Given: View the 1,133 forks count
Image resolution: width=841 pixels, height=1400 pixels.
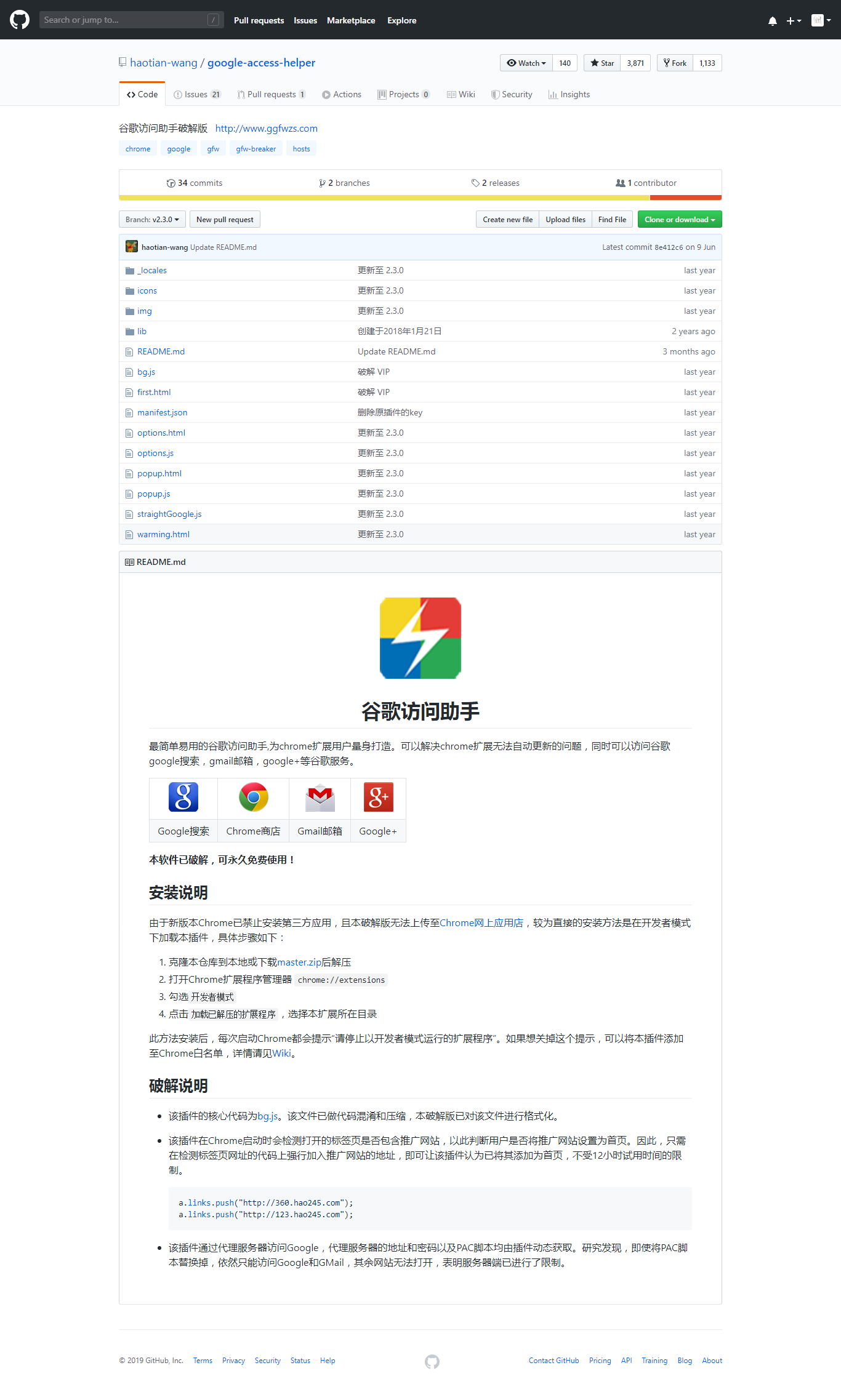Looking at the screenshot, I should (707, 63).
